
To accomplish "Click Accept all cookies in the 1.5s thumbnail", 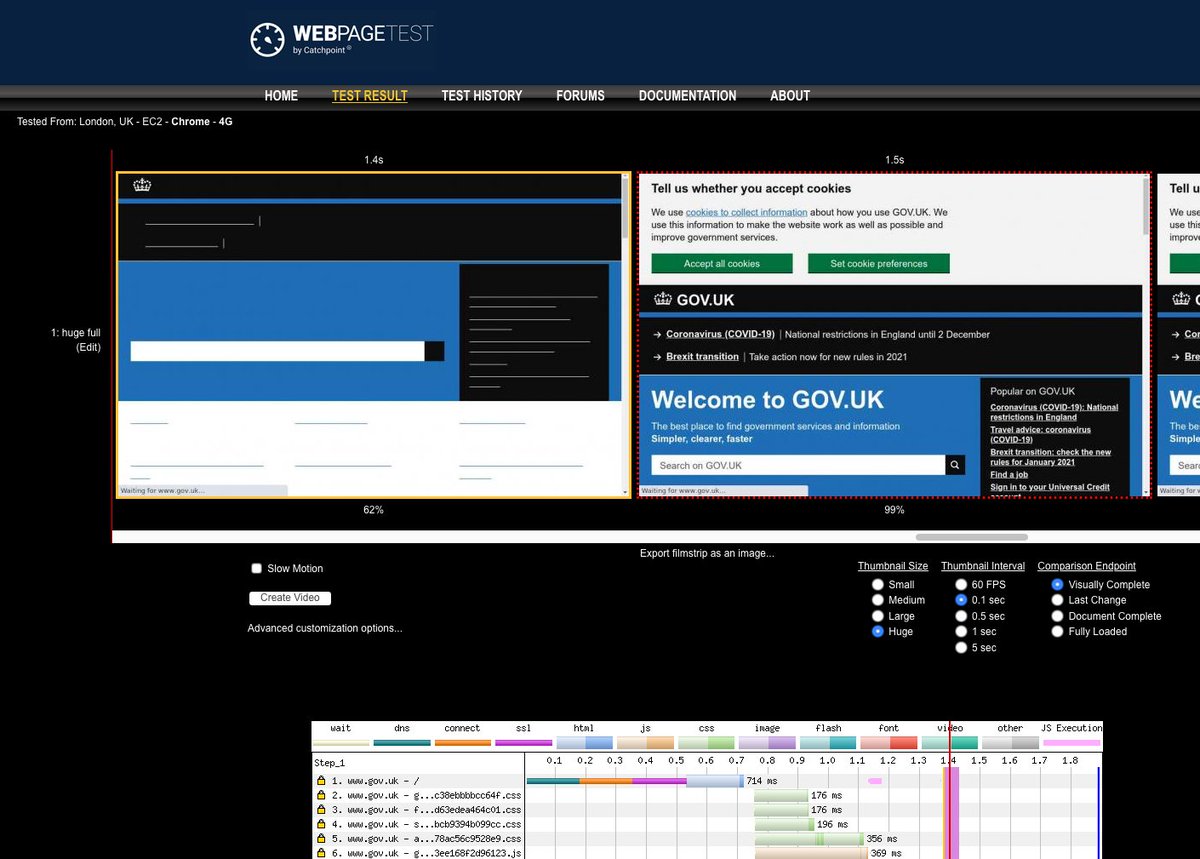I will click(722, 263).
